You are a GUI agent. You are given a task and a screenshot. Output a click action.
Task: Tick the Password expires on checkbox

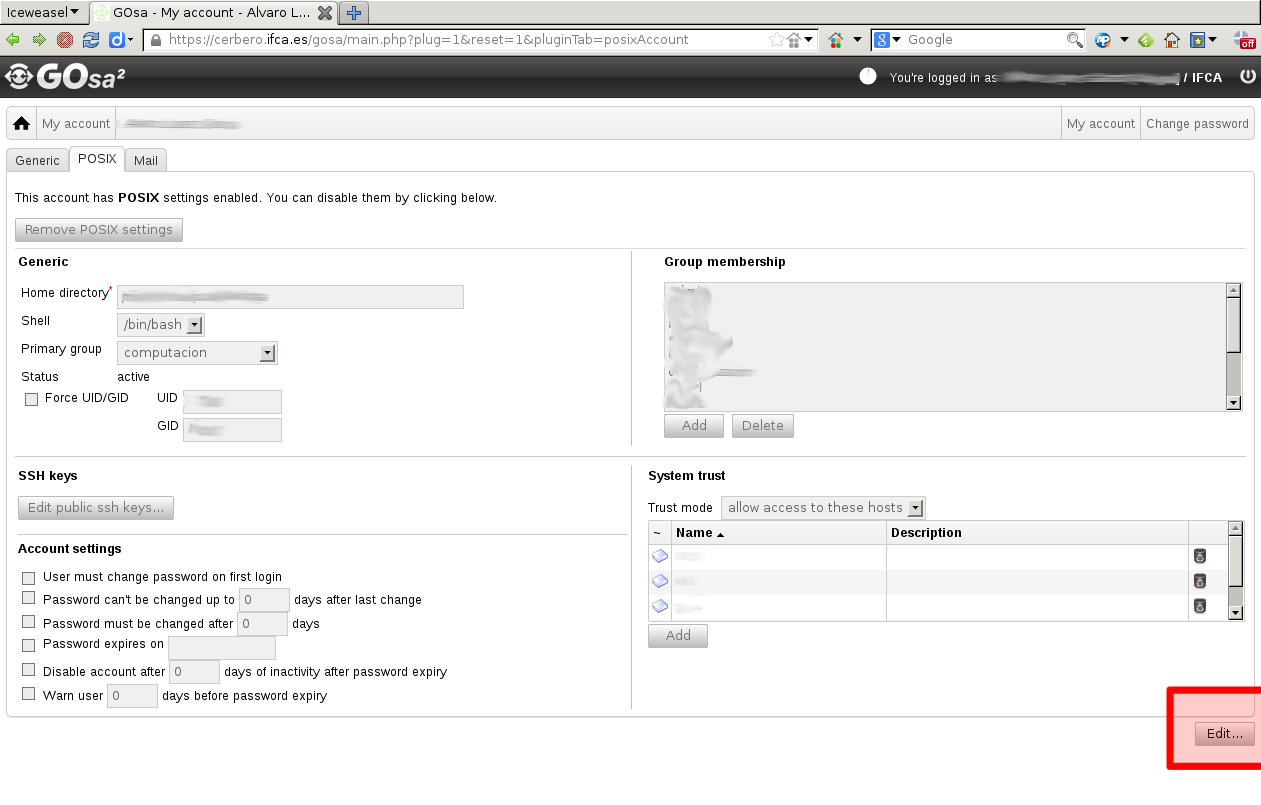29,645
